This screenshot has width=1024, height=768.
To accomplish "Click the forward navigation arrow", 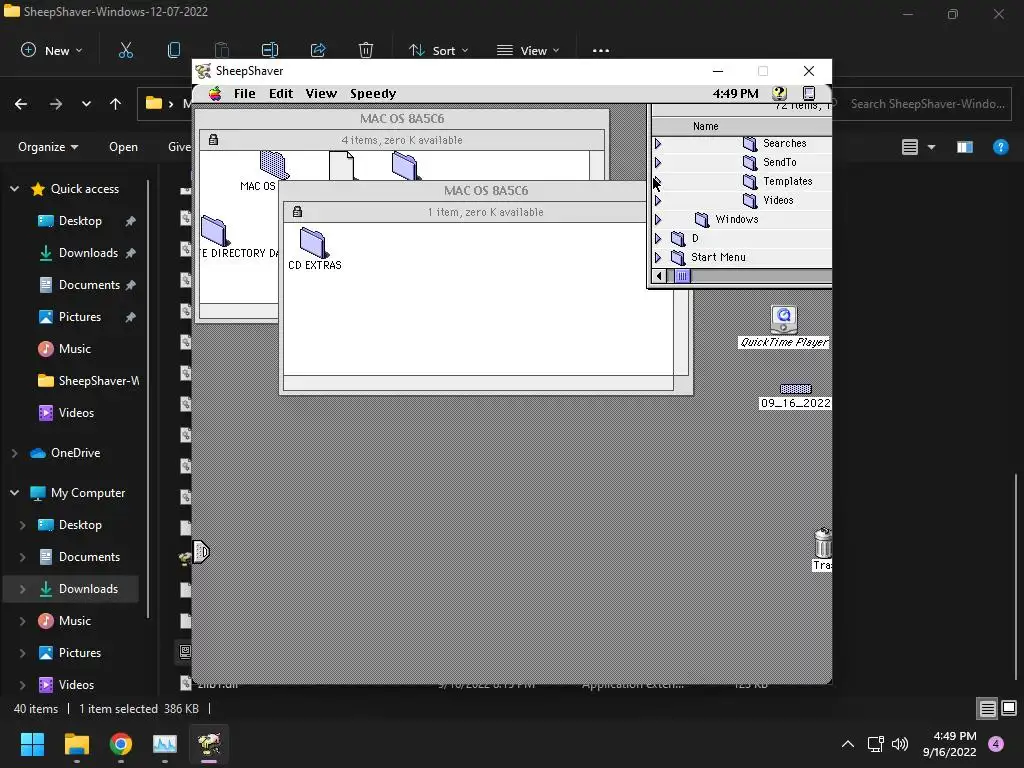I will tap(56, 104).
